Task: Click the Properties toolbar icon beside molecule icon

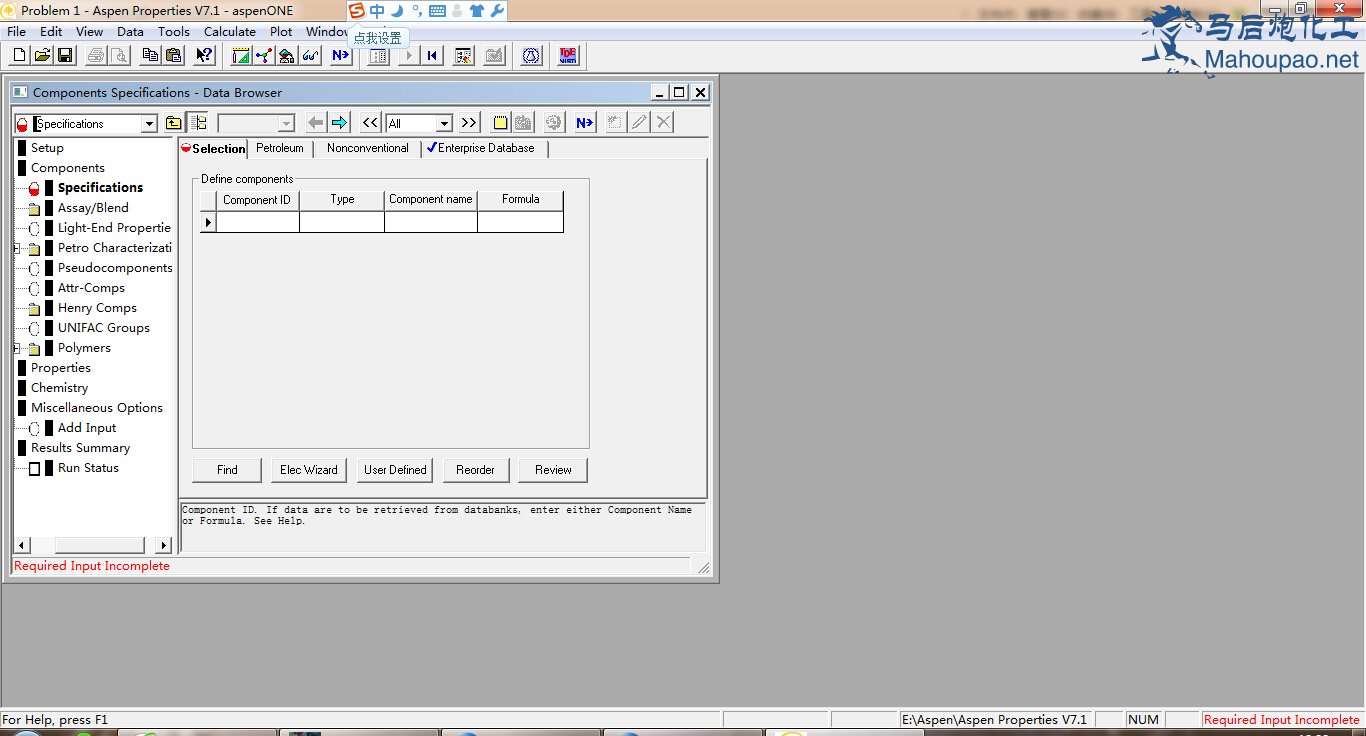Action: pos(287,56)
